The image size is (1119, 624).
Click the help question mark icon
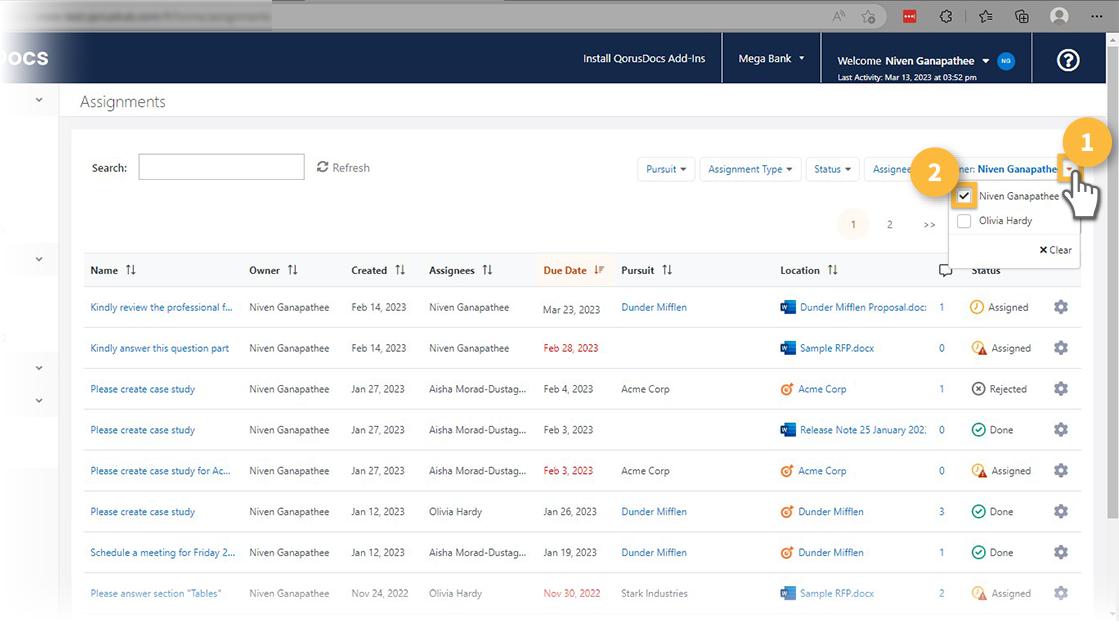(1067, 60)
